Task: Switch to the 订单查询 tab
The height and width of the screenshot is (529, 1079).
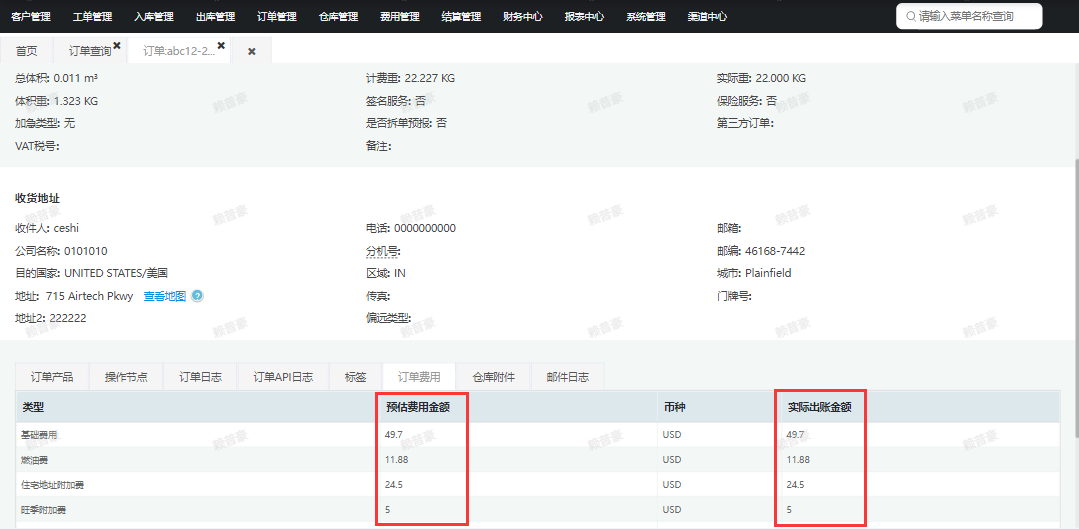Action: pyautogui.click(x=89, y=52)
